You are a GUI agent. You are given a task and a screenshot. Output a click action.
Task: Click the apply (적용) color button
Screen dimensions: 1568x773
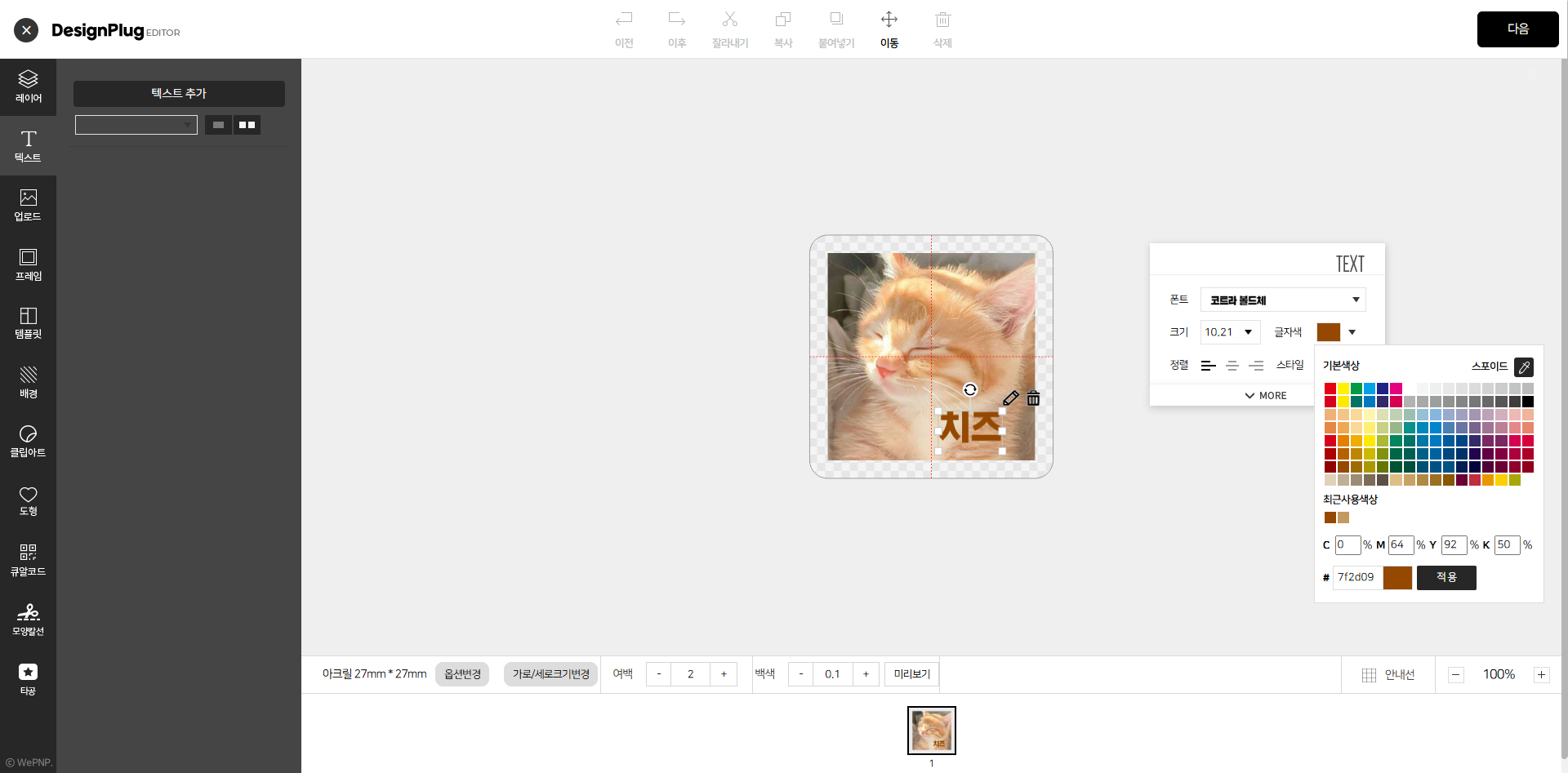pos(1445,578)
